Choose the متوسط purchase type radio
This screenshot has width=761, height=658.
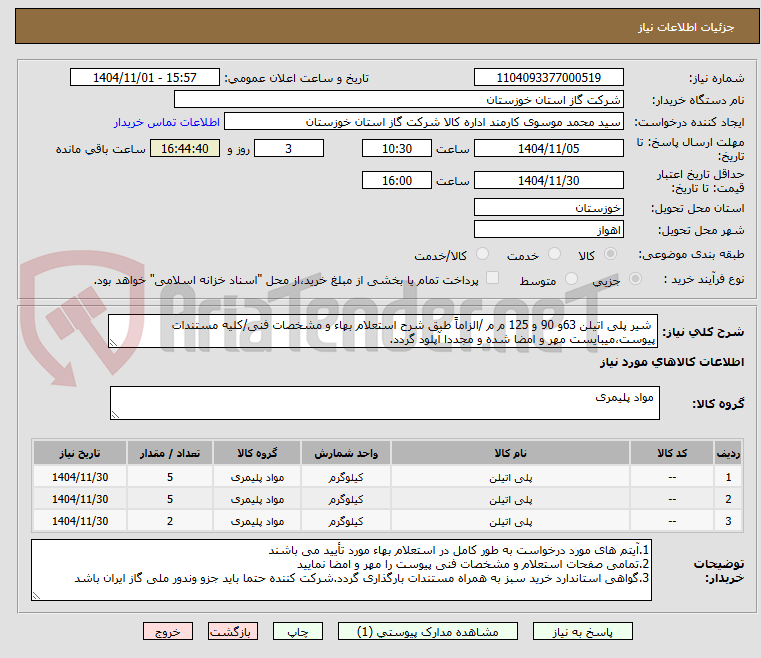(x=571, y=279)
